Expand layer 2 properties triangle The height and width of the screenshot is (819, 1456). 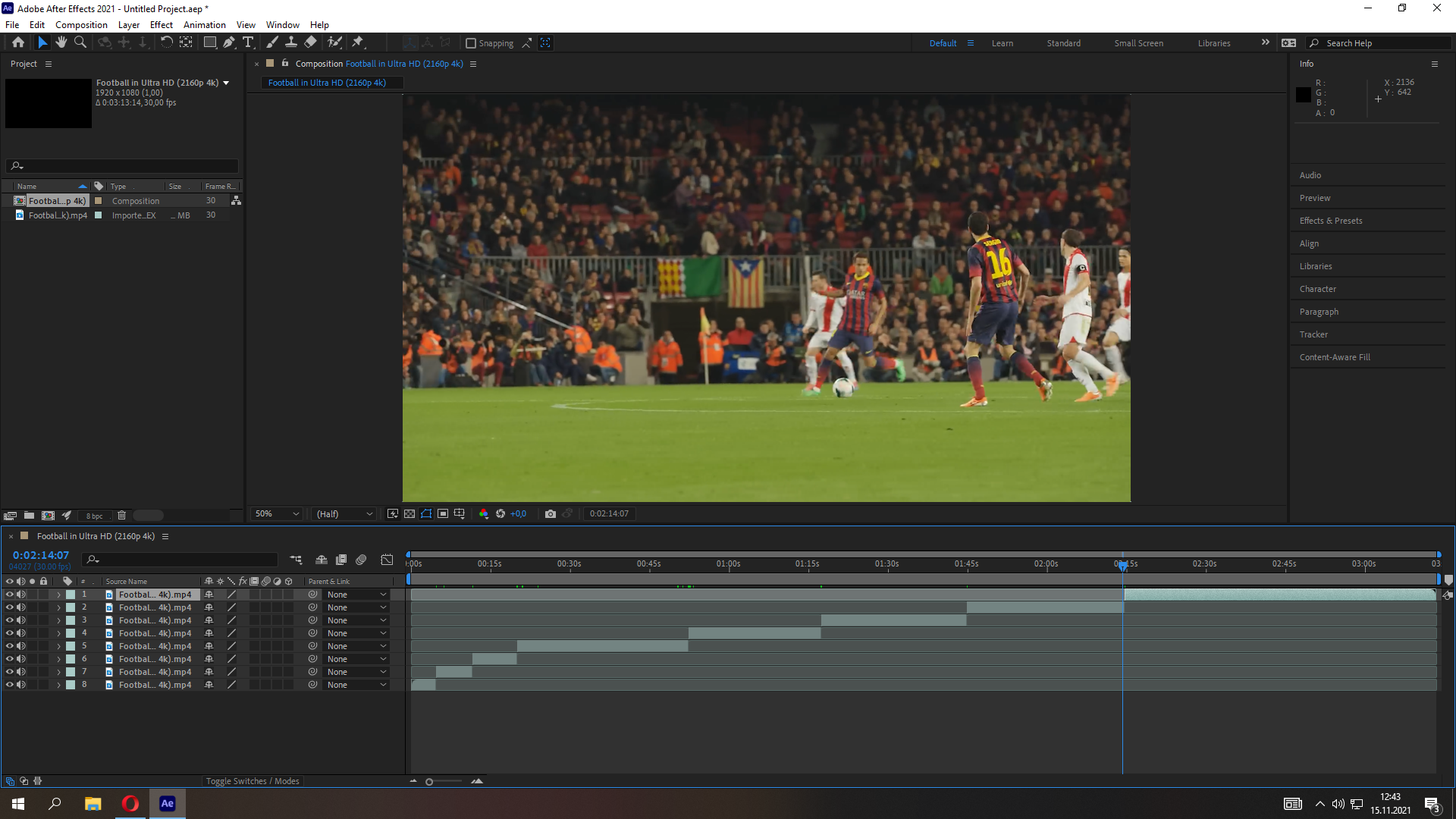click(58, 607)
